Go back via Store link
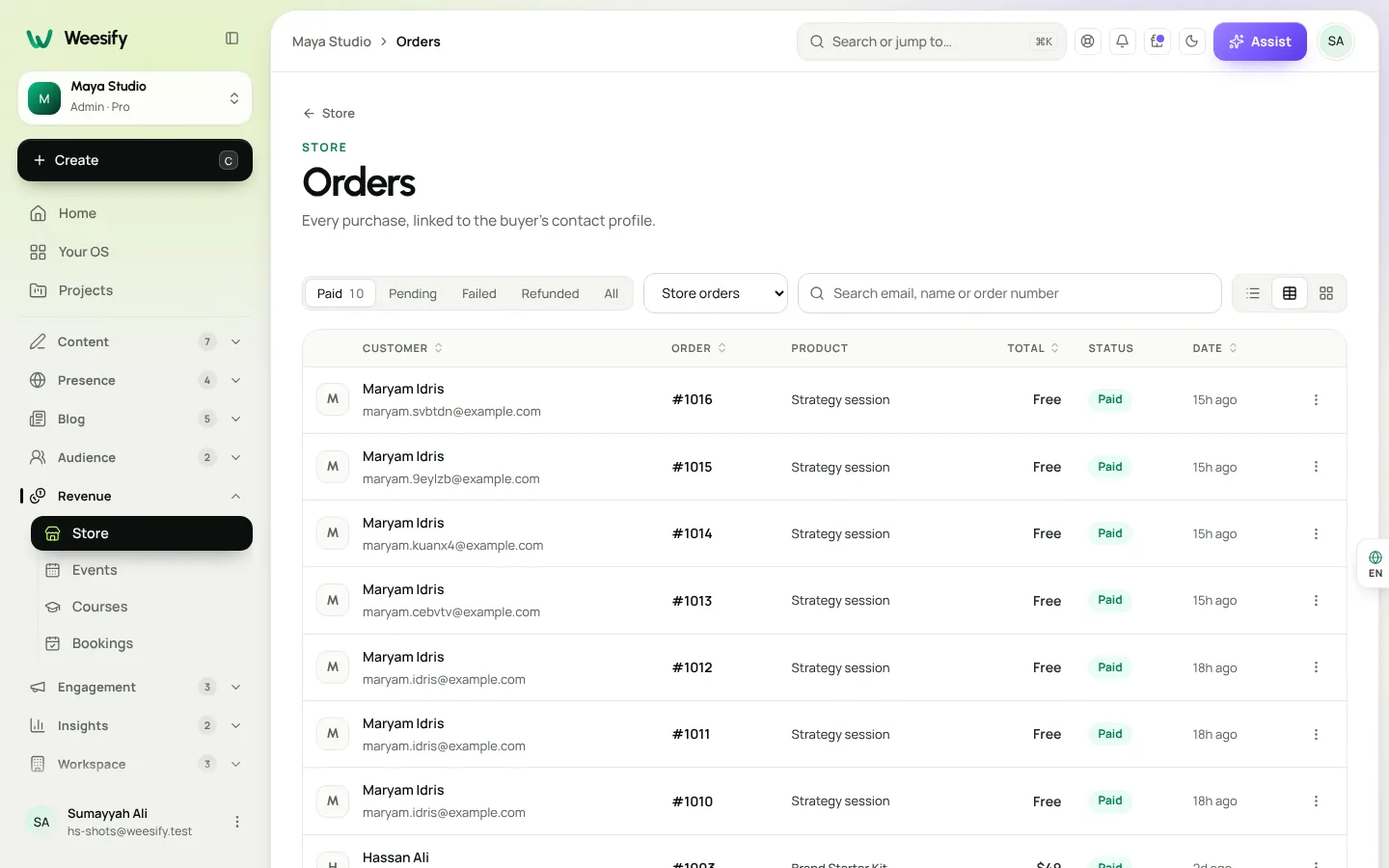Screen dimensions: 1389x868 click(329, 113)
